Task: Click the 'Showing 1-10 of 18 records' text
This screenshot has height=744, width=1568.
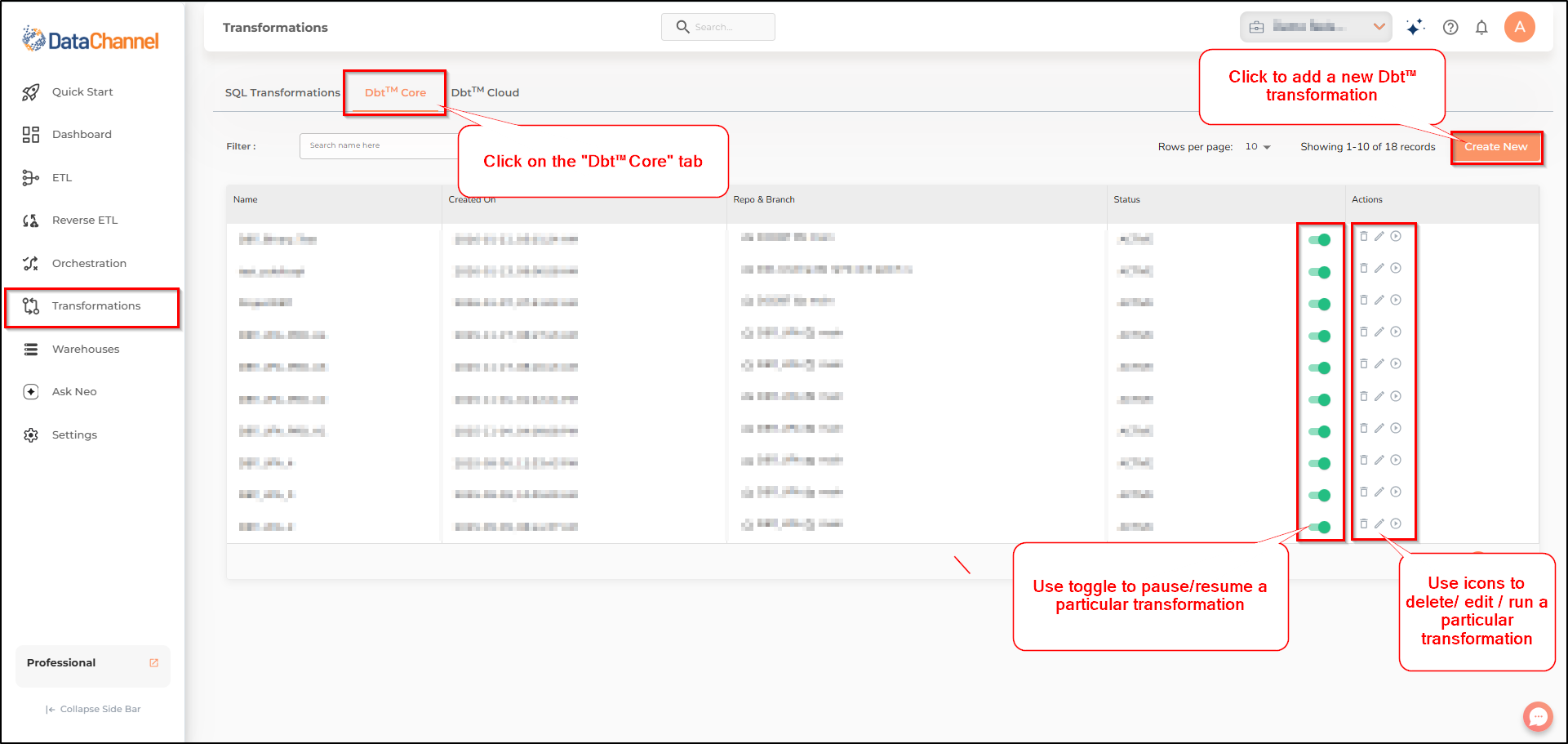Action: tap(1368, 147)
